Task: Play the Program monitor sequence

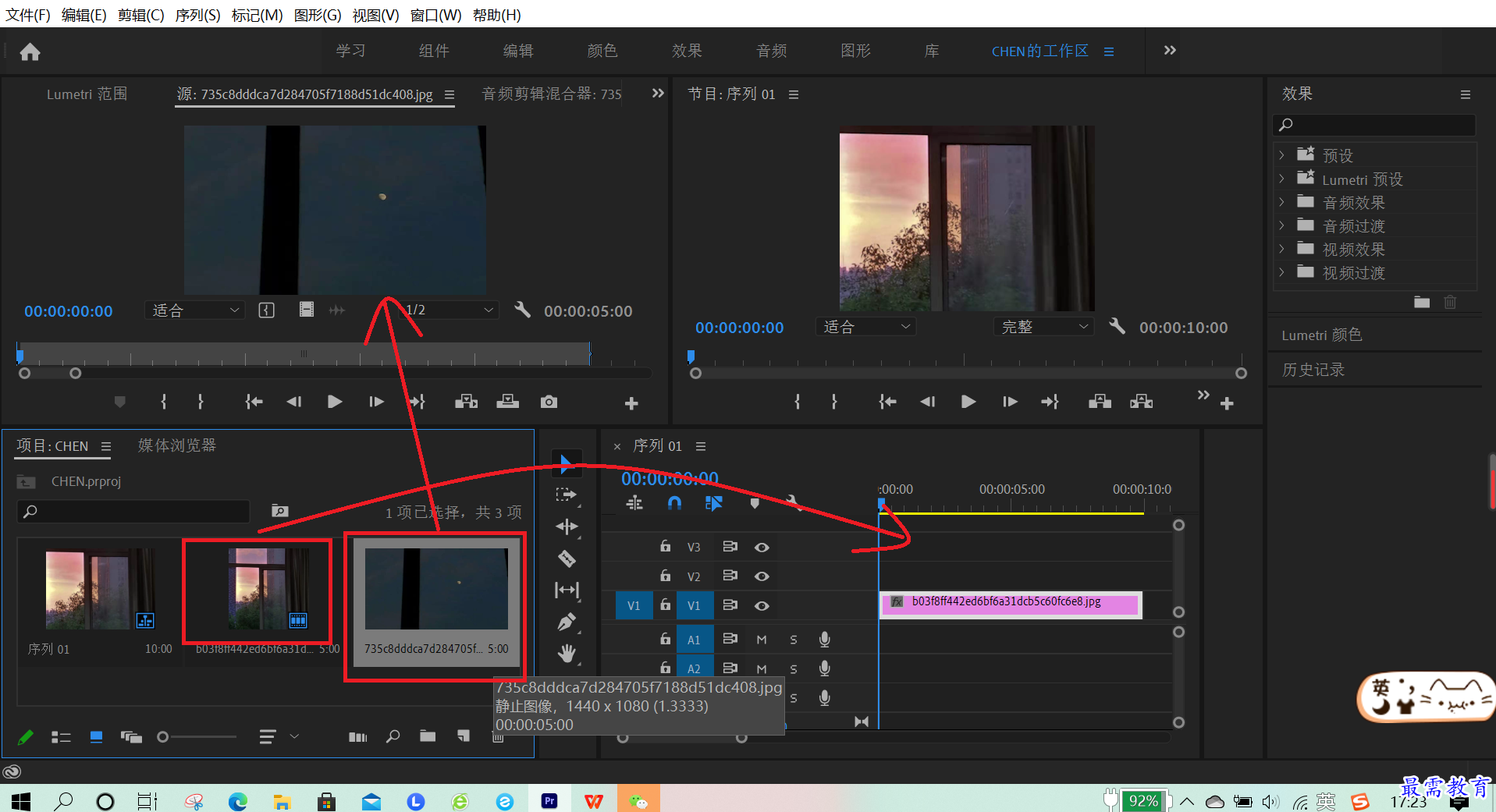Action: (968, 402)
